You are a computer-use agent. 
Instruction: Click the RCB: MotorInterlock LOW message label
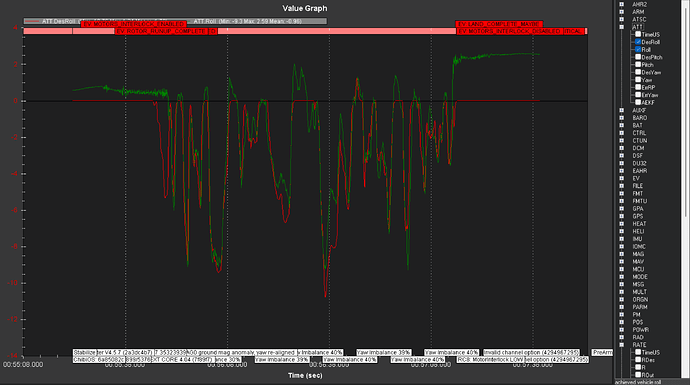coord(490,359)
